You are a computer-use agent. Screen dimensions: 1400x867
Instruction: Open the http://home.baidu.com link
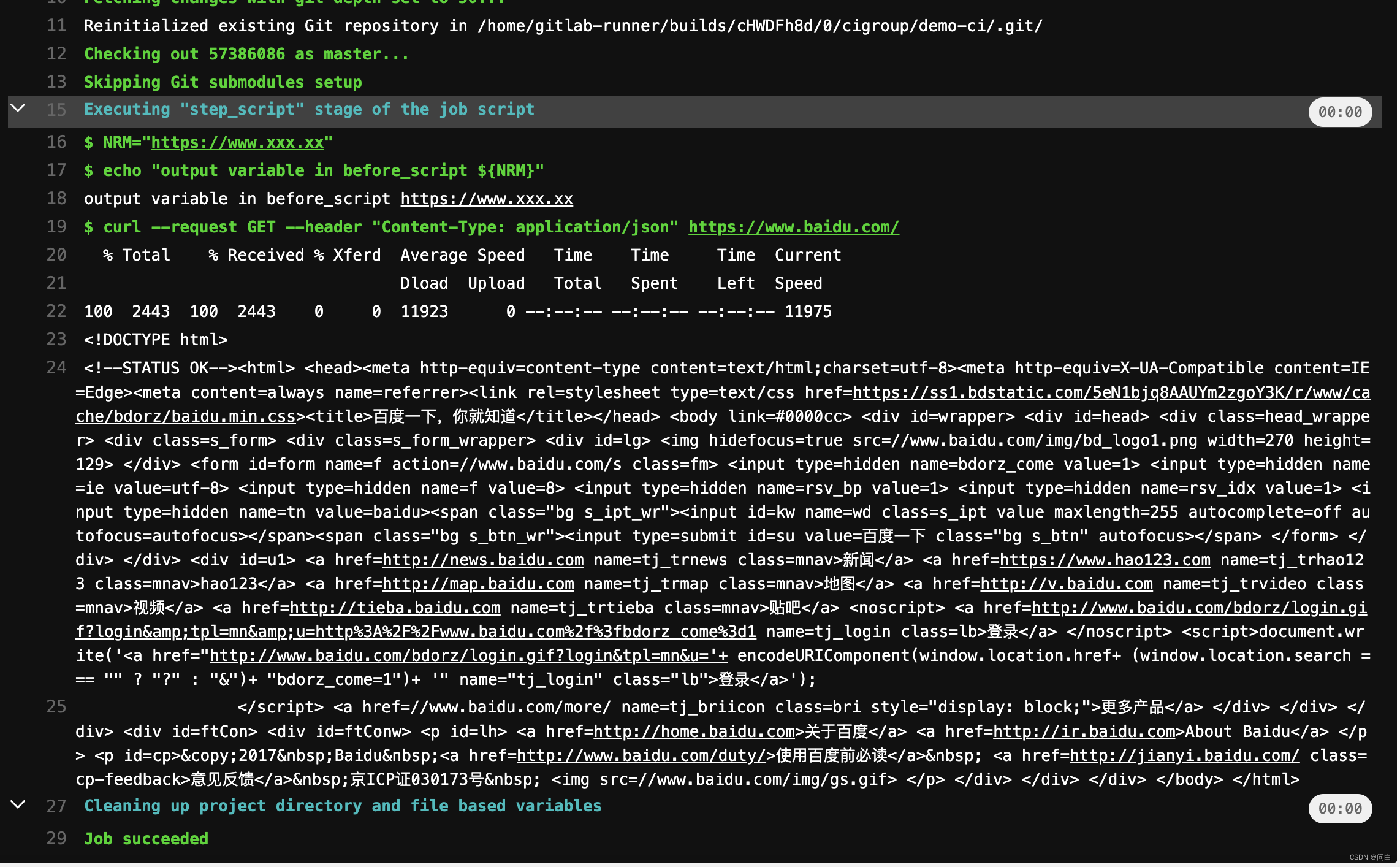pos(694,732)
